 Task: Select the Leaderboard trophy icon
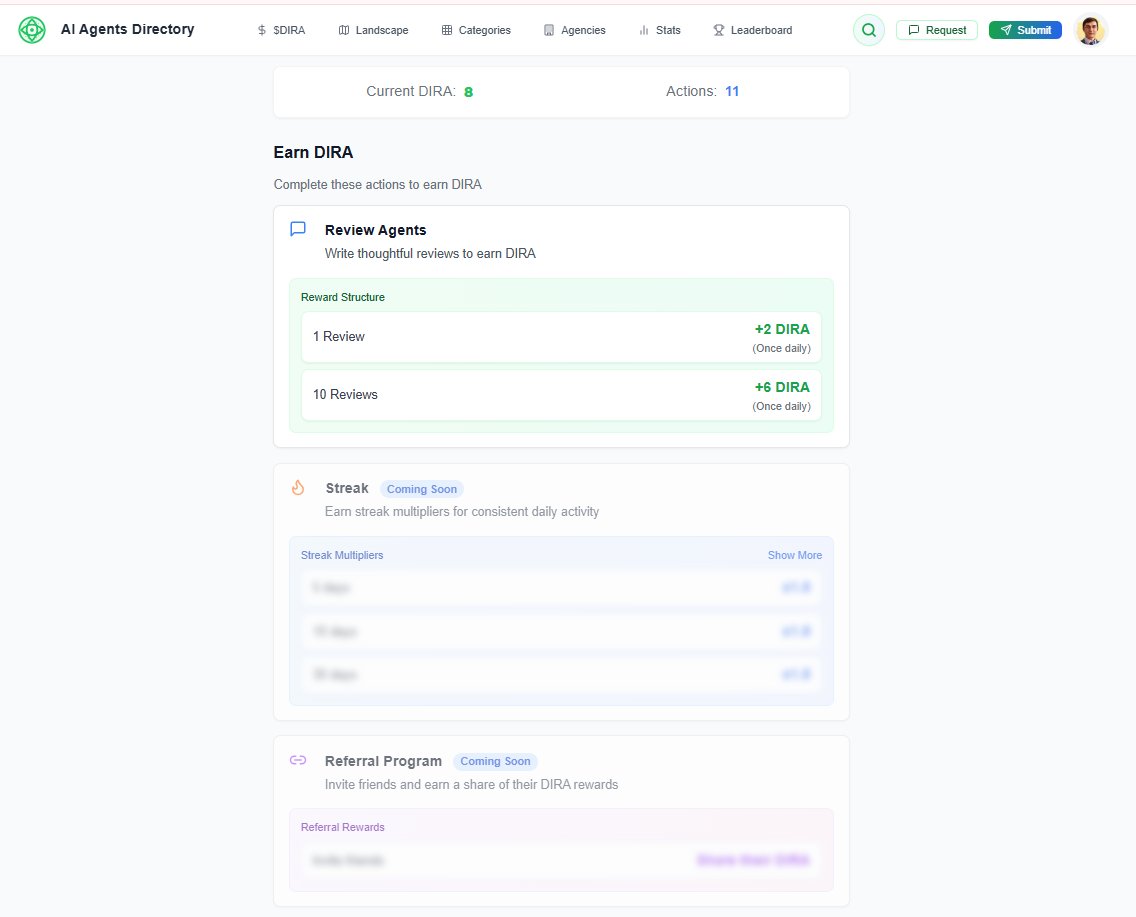point(718,30)
